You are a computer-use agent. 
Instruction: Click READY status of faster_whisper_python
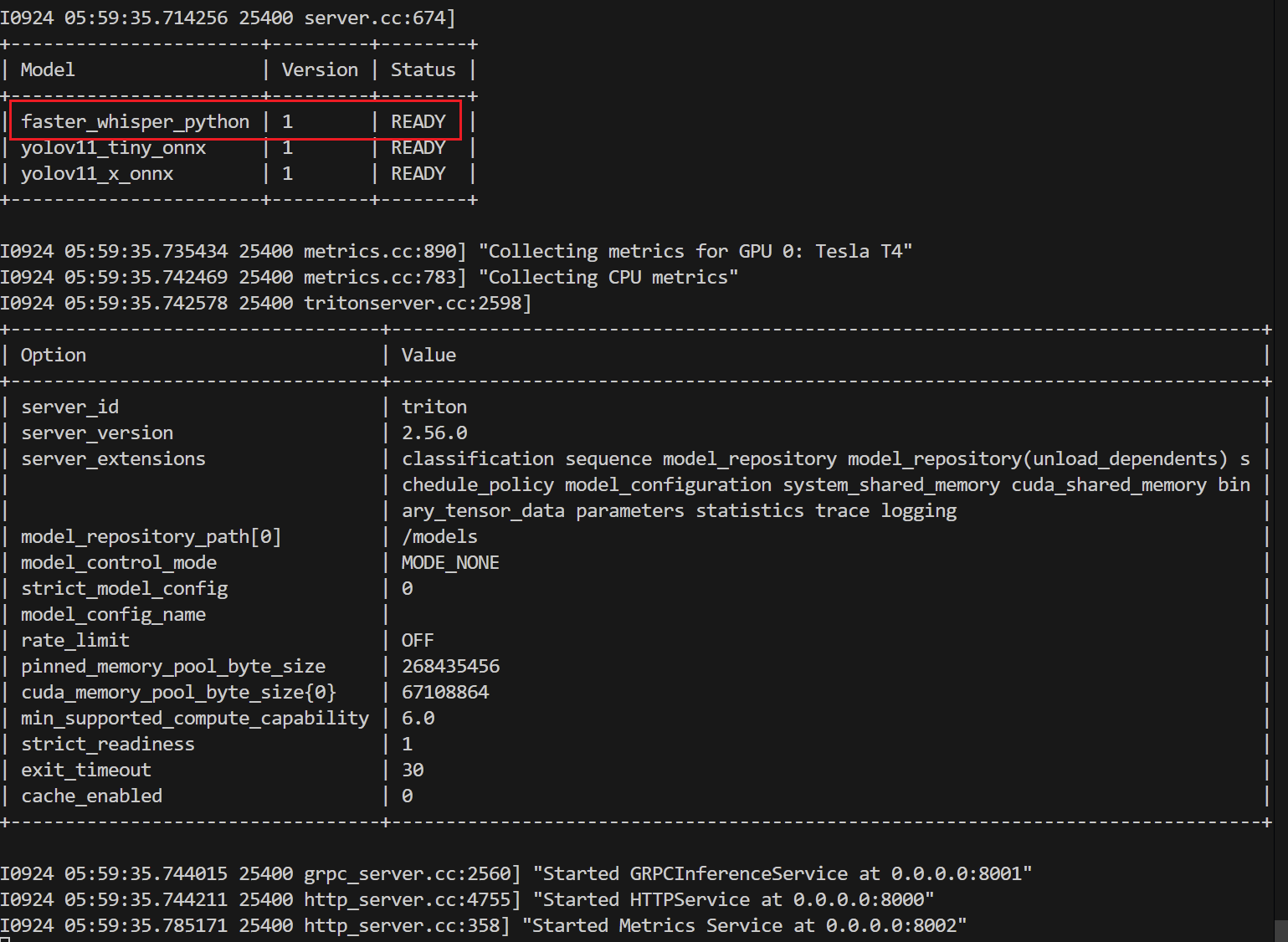pyautogui.click(x=418, y=122)
